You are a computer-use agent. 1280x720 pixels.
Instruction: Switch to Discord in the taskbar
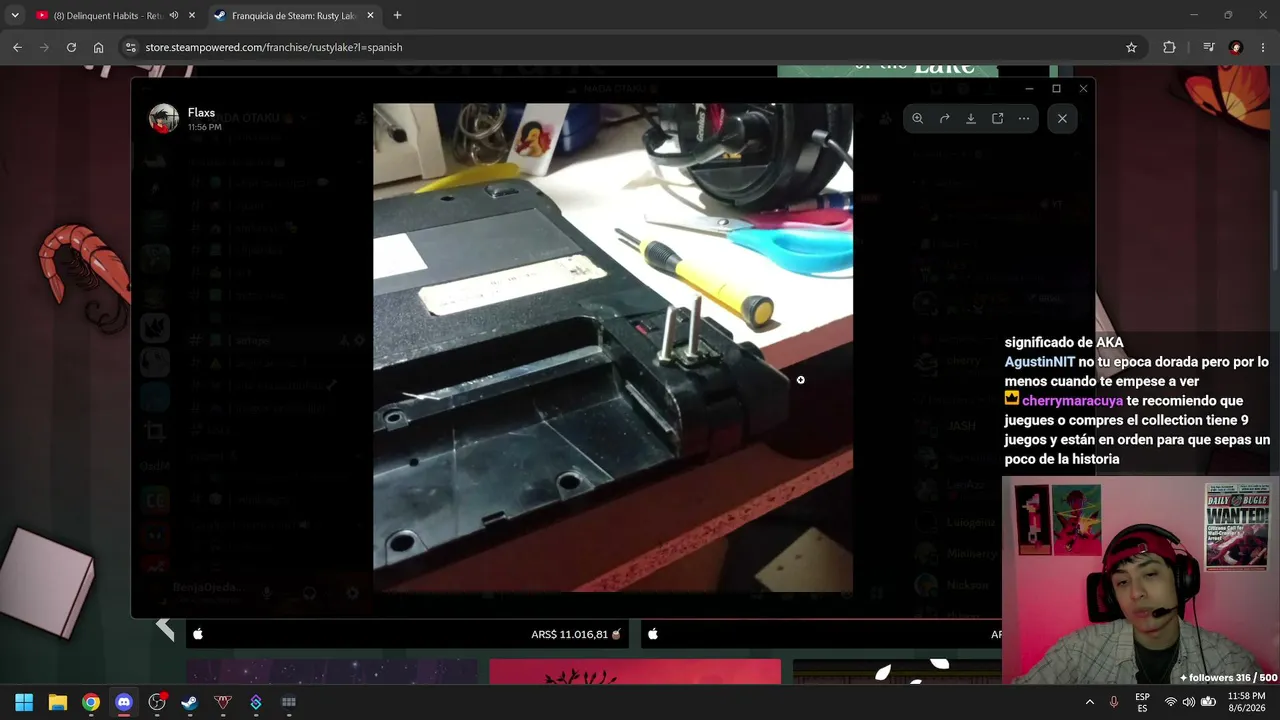click(124, 702)
